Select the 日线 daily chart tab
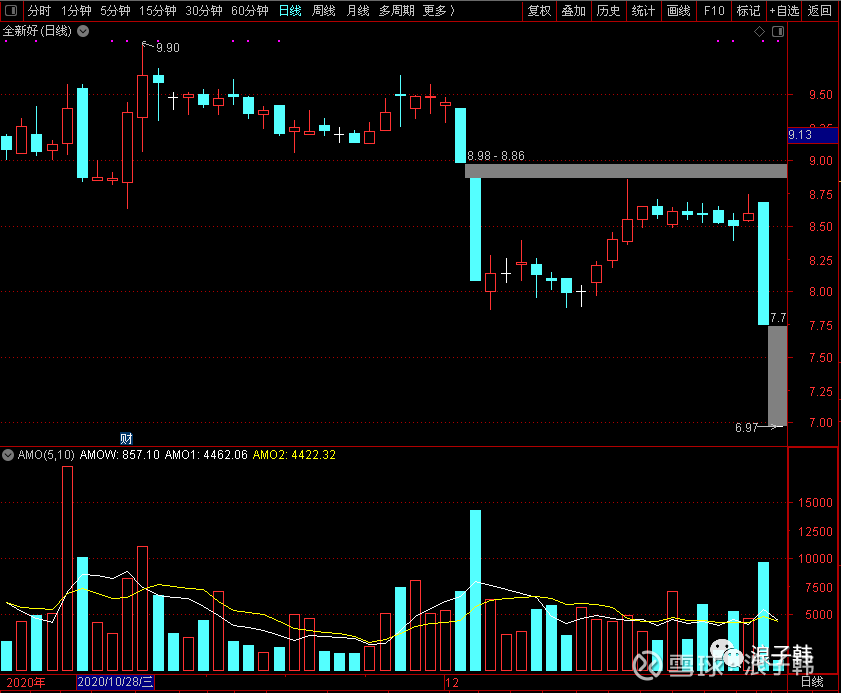The height and width of the screenshot is (693, 841). tap(290, 11)
